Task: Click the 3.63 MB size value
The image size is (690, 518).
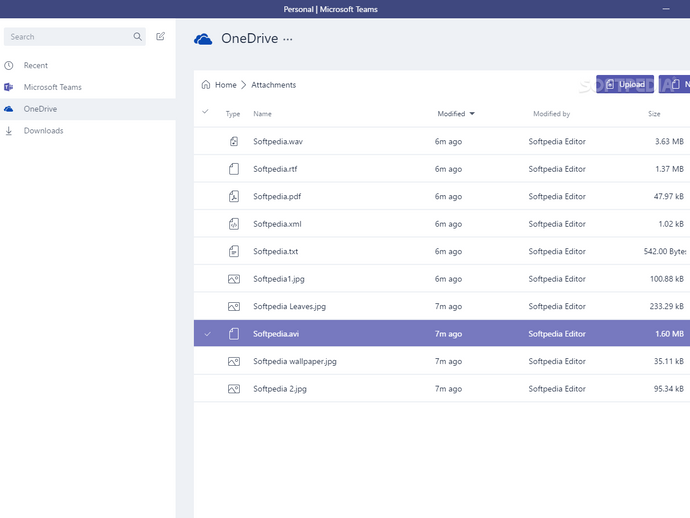Action: [669, 141]
